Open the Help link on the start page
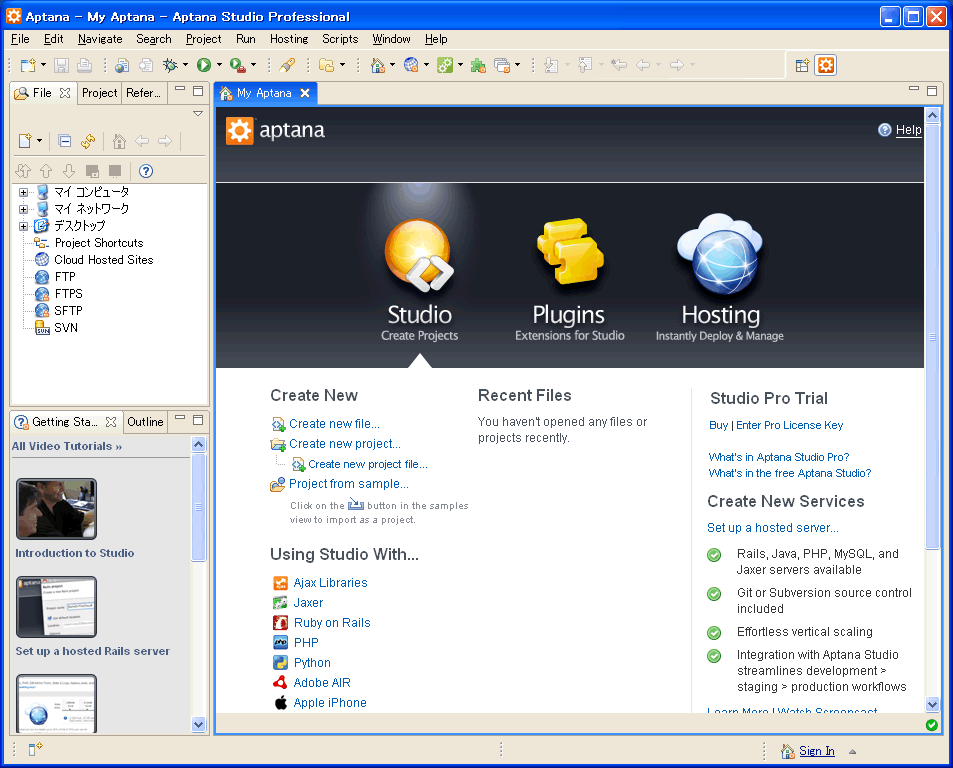The height and width of the screenshot is (768, 953). [x=908, y=130]
